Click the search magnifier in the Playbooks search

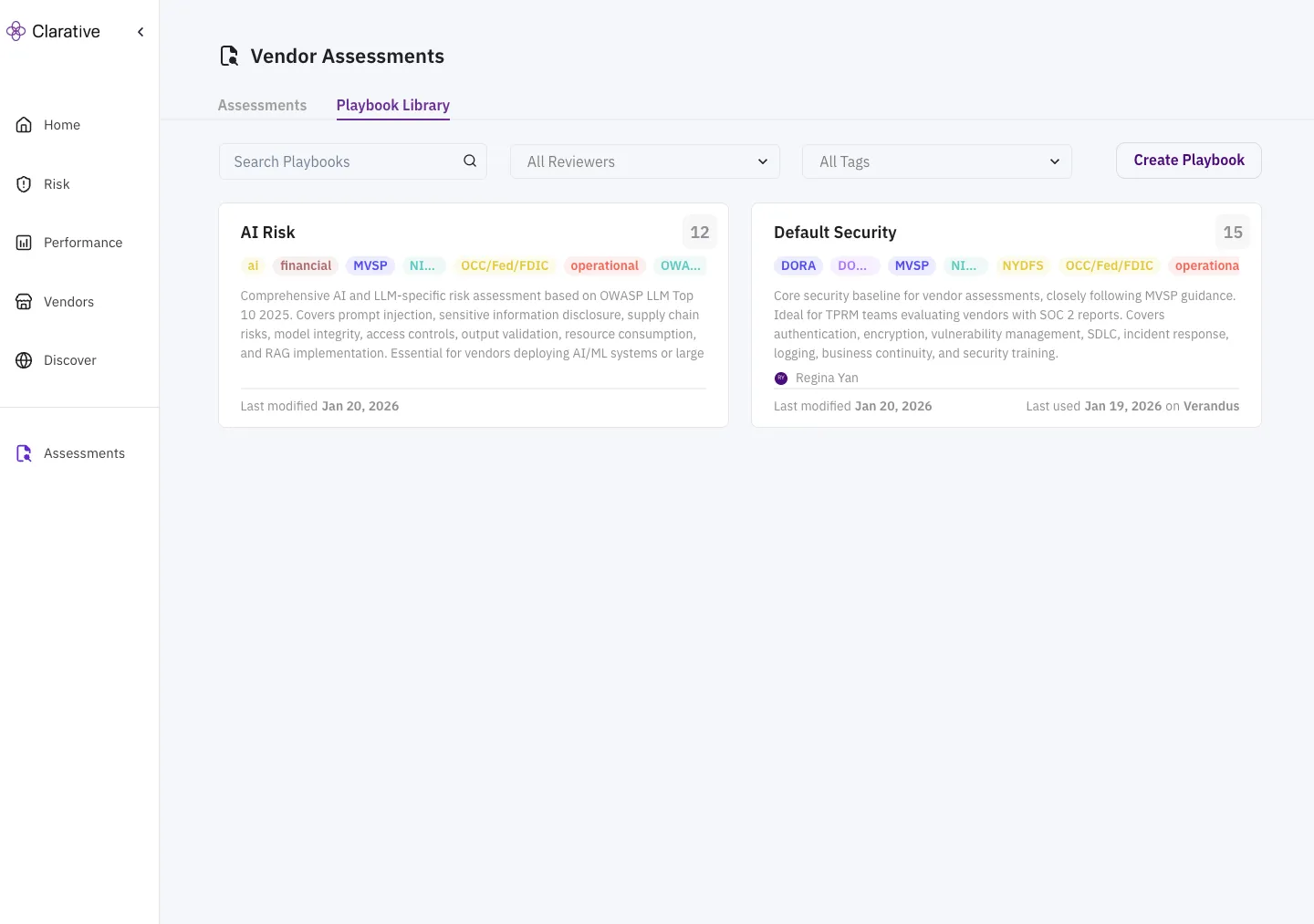click(469, 161)
